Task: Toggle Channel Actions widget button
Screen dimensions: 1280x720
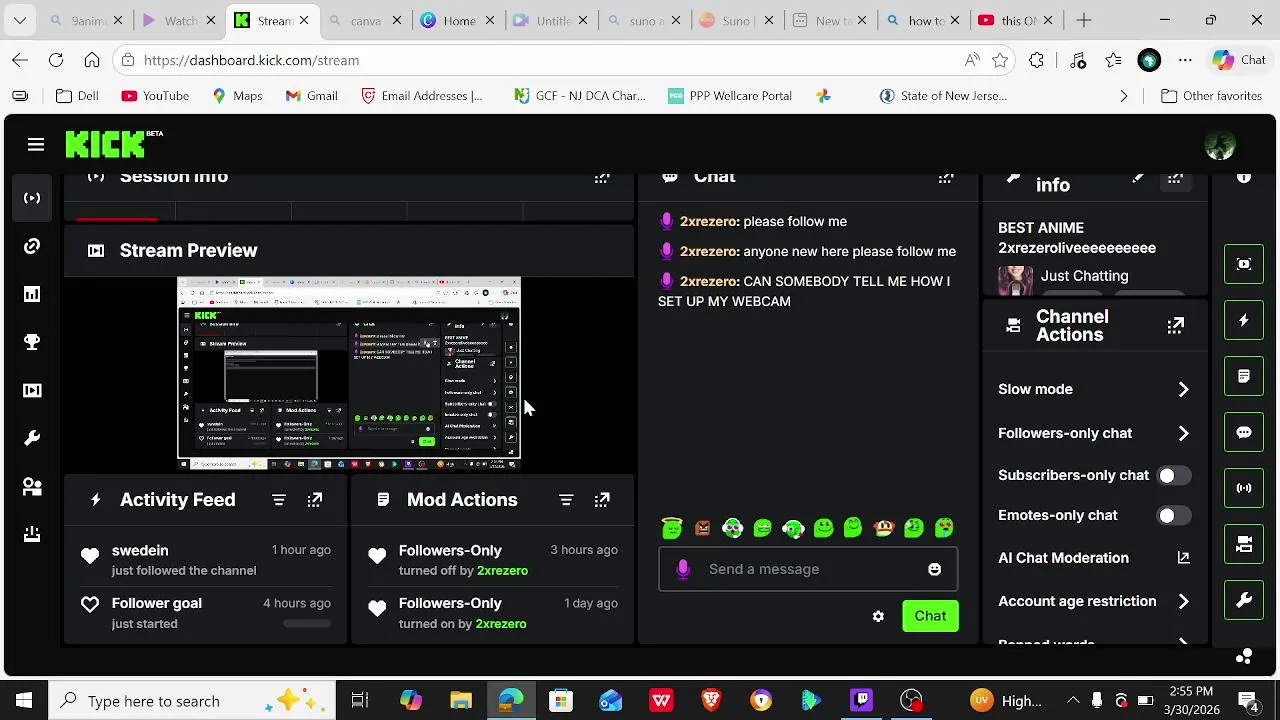Action: pyautogui.click(x=1244, y=544)
